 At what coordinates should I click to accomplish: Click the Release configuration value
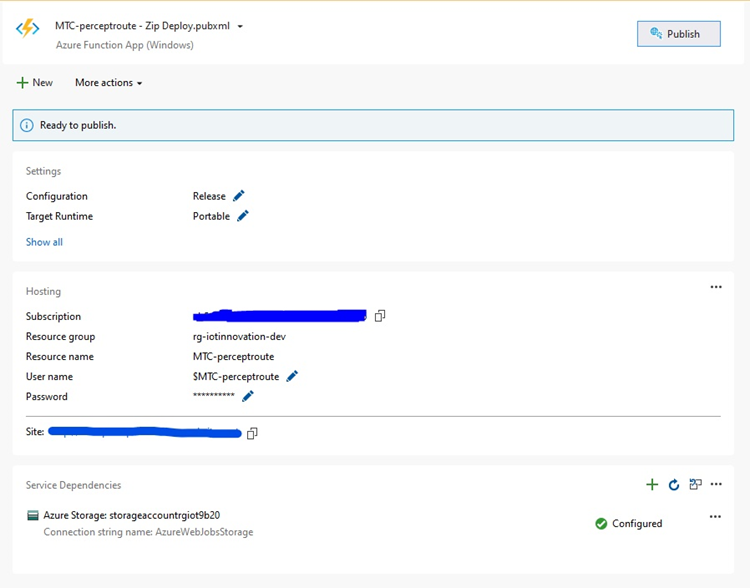209,196
